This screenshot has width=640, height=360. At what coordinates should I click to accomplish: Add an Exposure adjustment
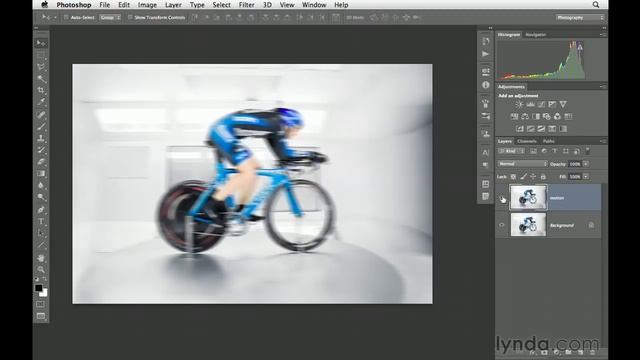pyautogui.click(x=552, y=104)
